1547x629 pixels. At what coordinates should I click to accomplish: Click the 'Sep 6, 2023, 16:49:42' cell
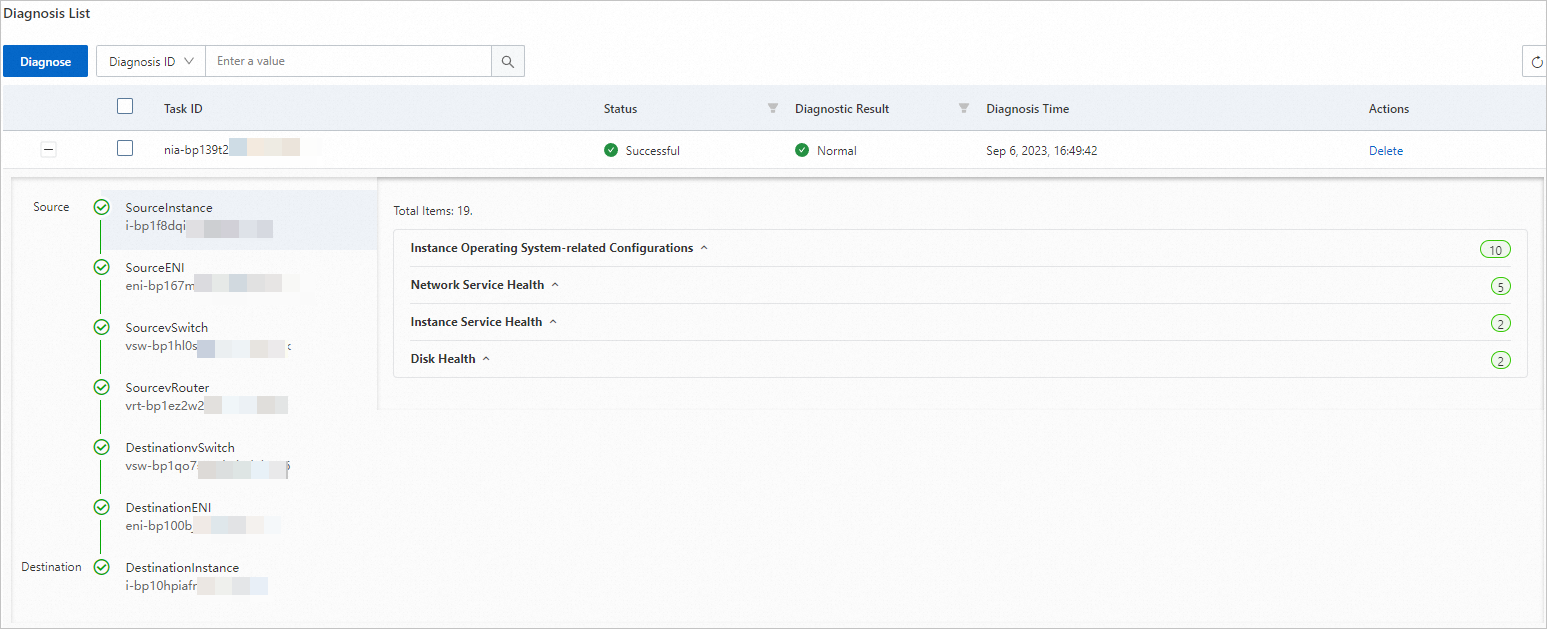(1042, 151)
